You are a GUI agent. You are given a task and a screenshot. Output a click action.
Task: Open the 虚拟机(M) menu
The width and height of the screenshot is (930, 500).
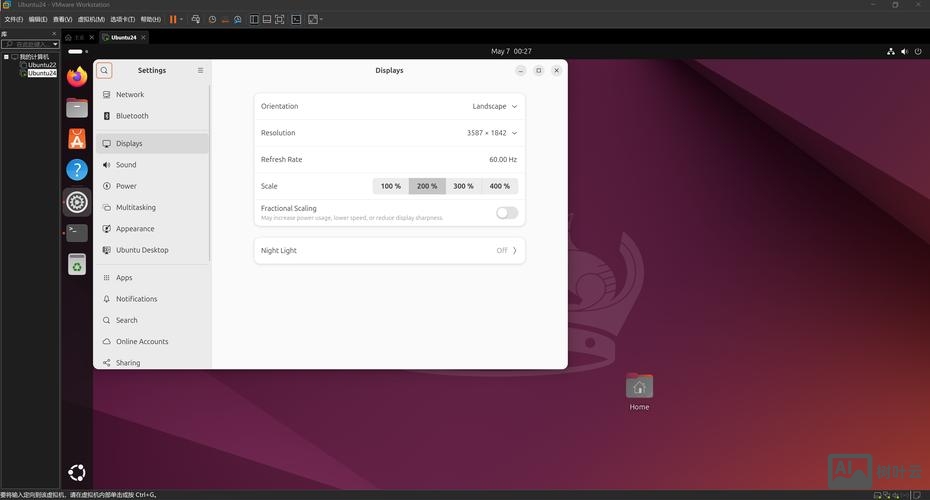point(91,20)
